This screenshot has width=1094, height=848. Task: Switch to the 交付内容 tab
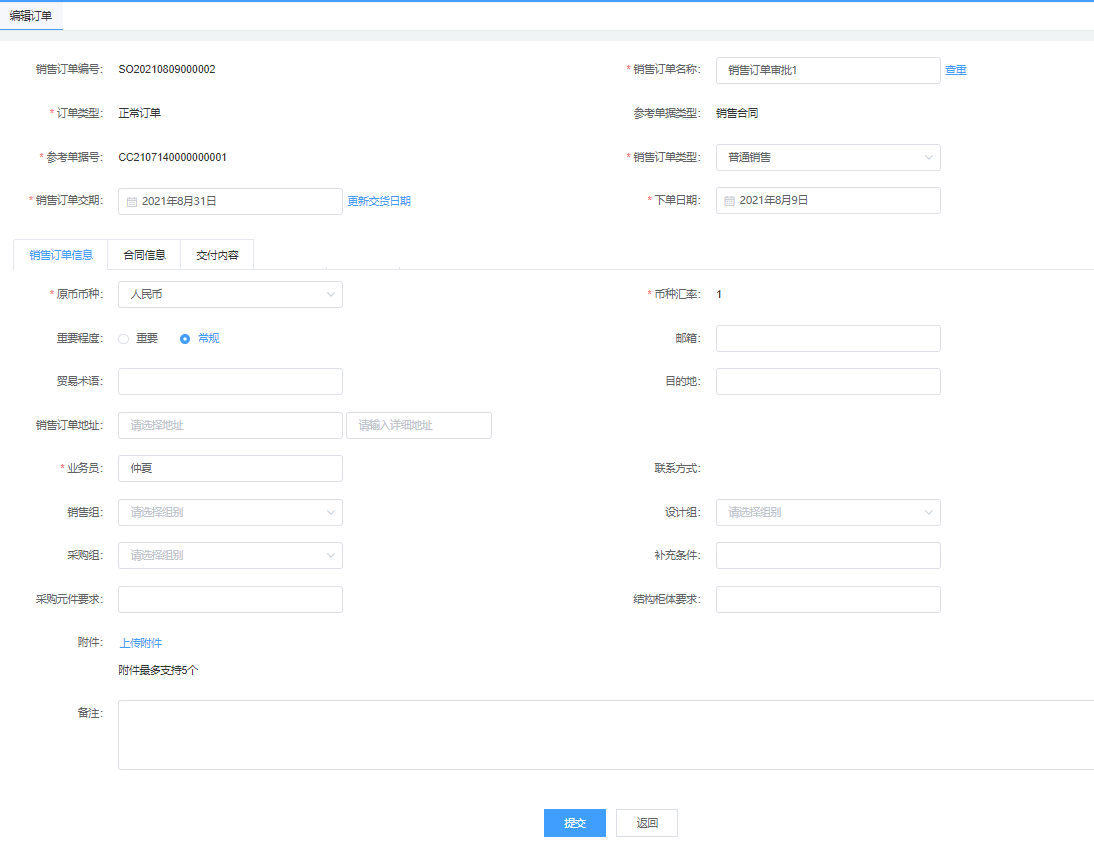point(217,255)
